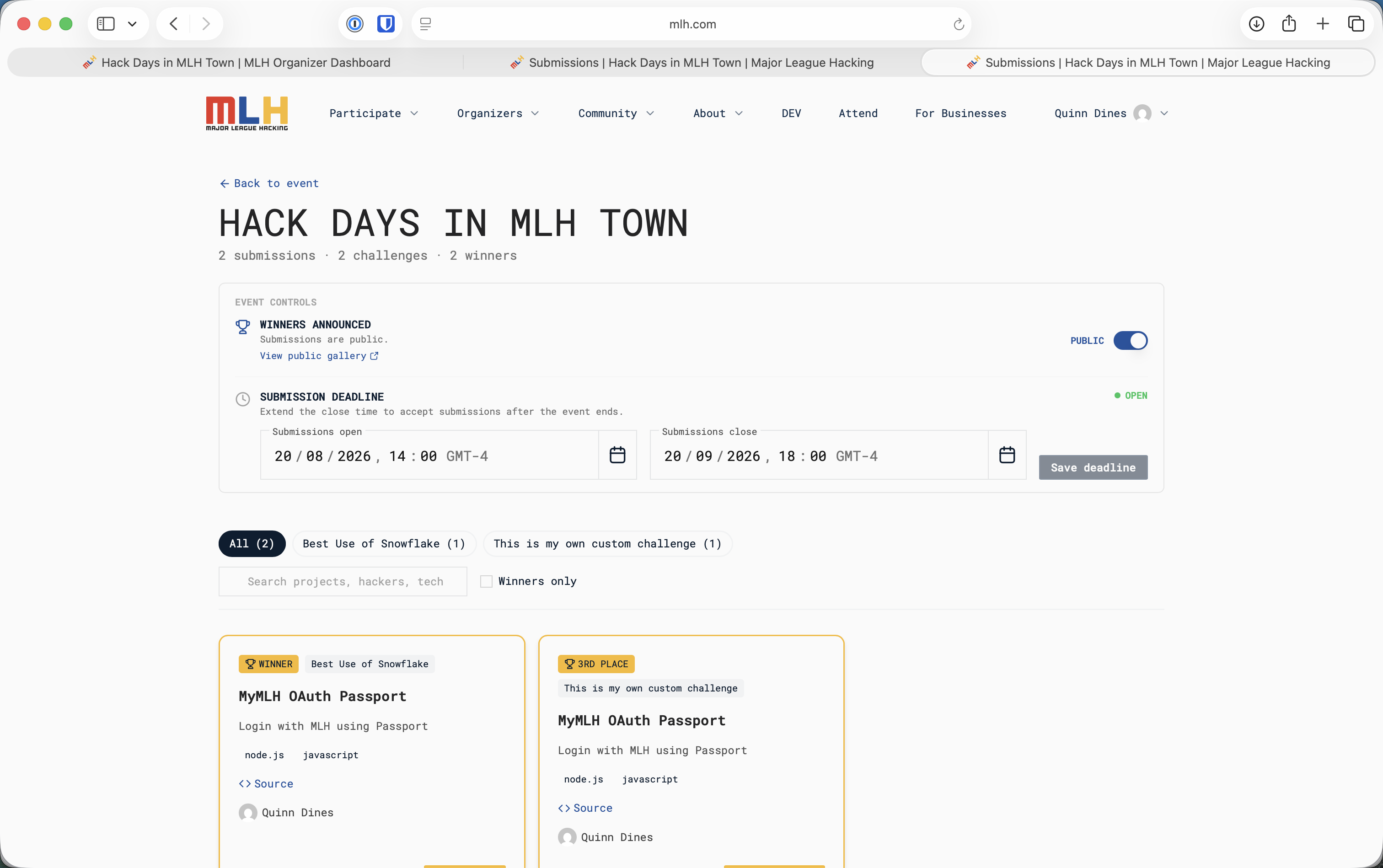1383x868 pixels.
Task: Click Quinn Dines avatar on the winner card
Action: tap(248, 812)
